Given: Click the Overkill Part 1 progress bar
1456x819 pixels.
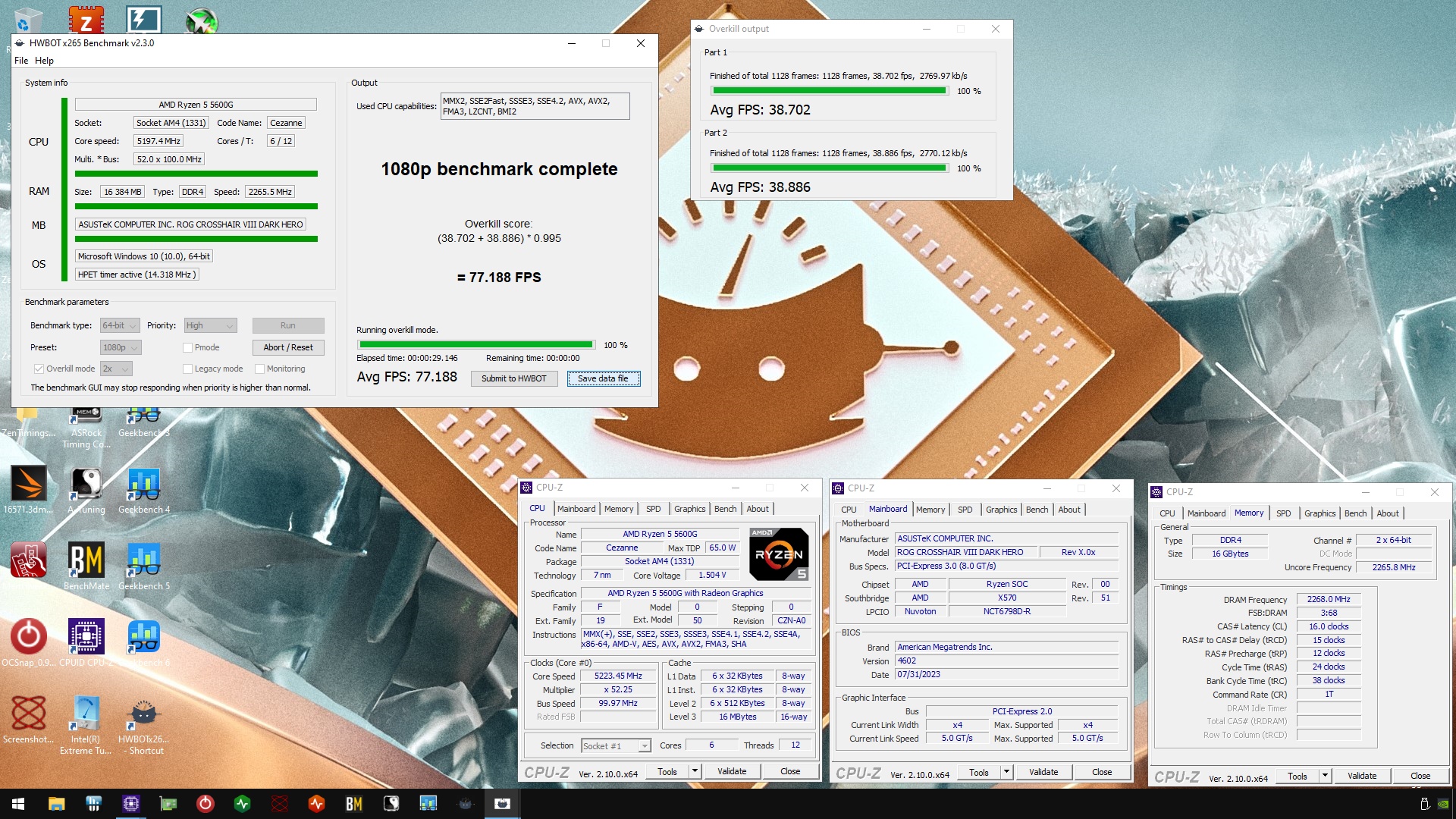Looking at the screenshot, I should pos(830,91).
